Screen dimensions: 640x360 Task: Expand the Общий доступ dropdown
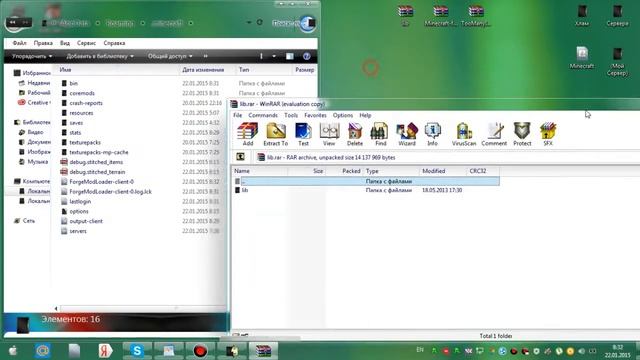[170, 56]
